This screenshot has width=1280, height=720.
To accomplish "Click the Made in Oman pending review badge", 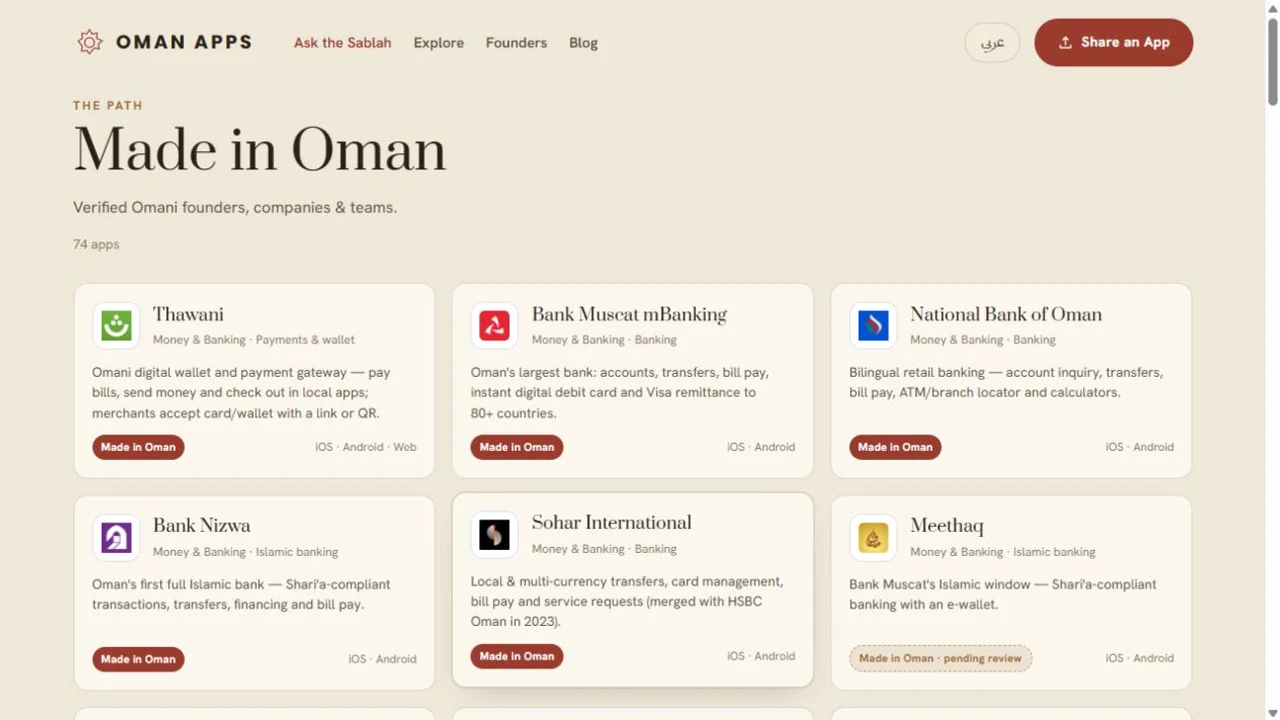I will [940, 658].
